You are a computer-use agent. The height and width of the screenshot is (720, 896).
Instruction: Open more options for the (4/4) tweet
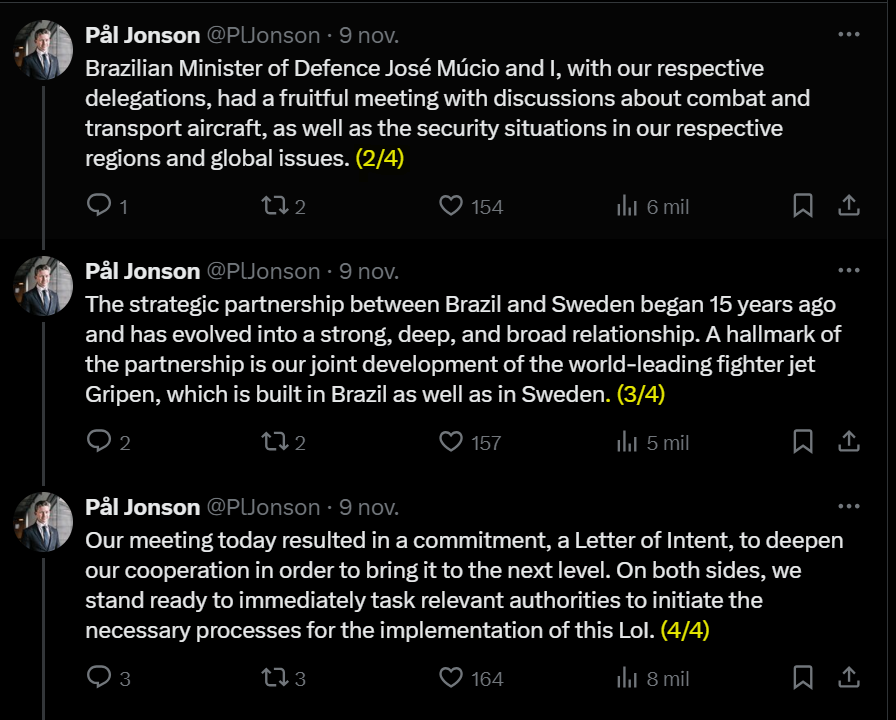(x=849, y=506)
